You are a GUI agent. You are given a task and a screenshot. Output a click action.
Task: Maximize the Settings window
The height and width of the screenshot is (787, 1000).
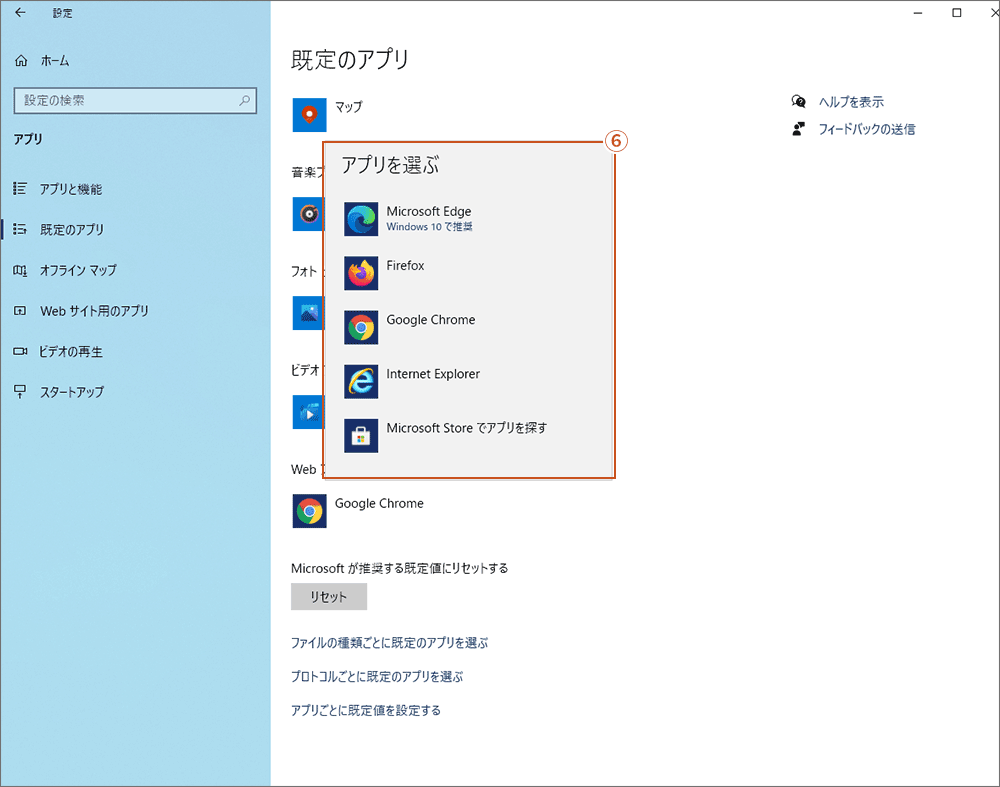click(957, 13)
